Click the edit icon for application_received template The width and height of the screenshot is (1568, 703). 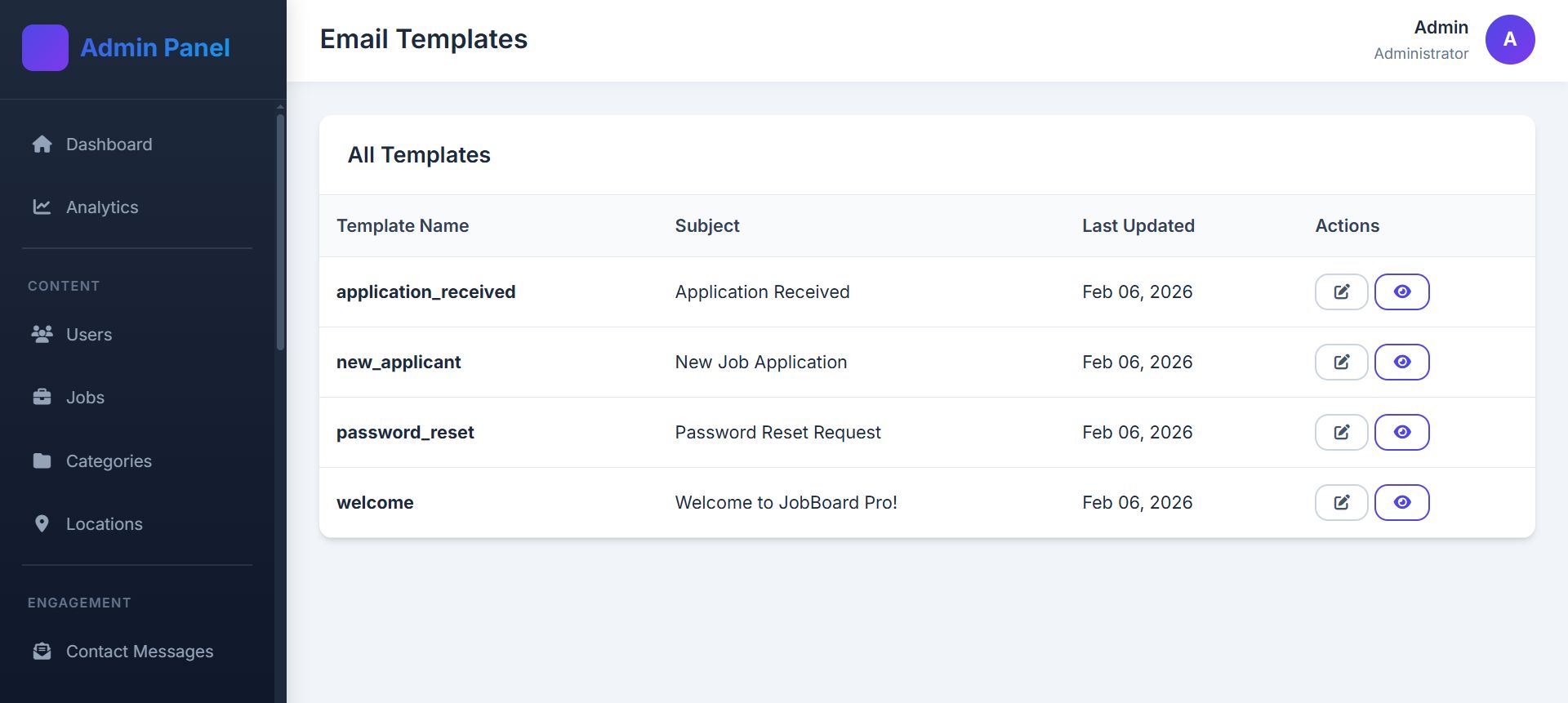[1341, 292]
